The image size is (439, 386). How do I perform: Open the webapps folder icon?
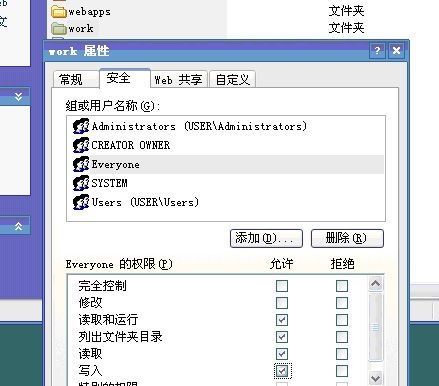[x=59, y=12]
